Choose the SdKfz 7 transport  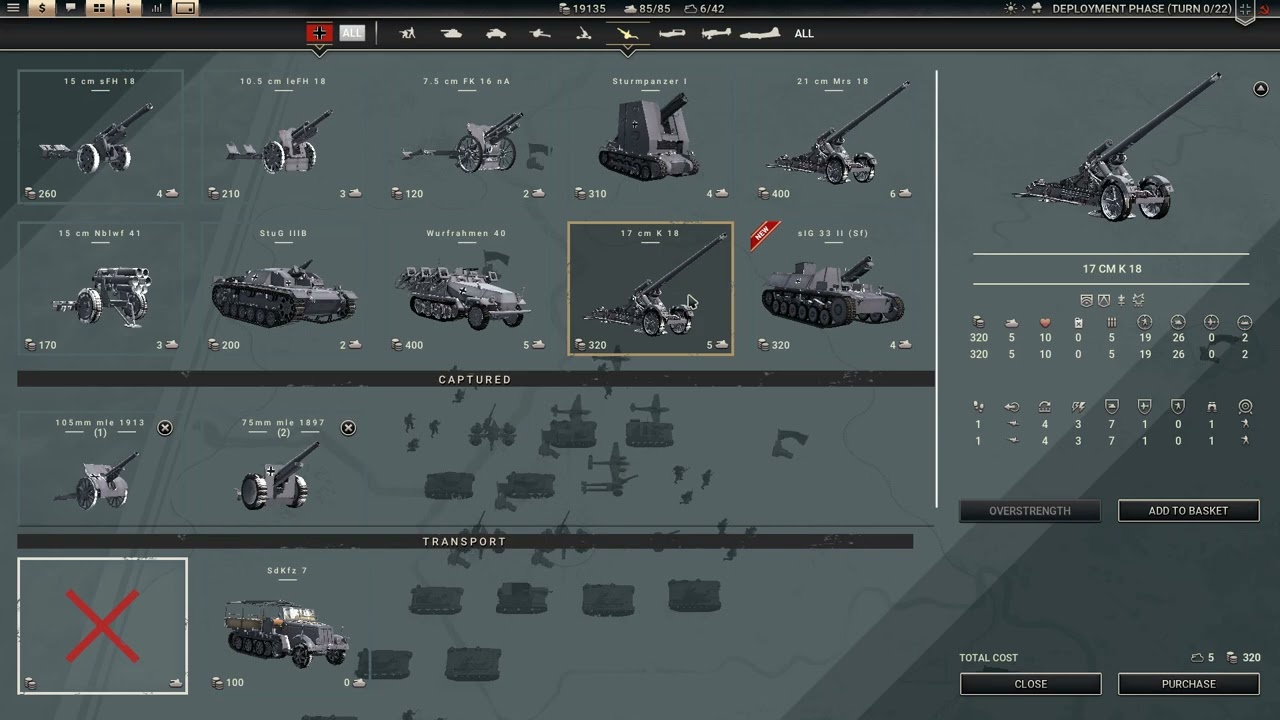pyautogui.click(x=286, y=626)
